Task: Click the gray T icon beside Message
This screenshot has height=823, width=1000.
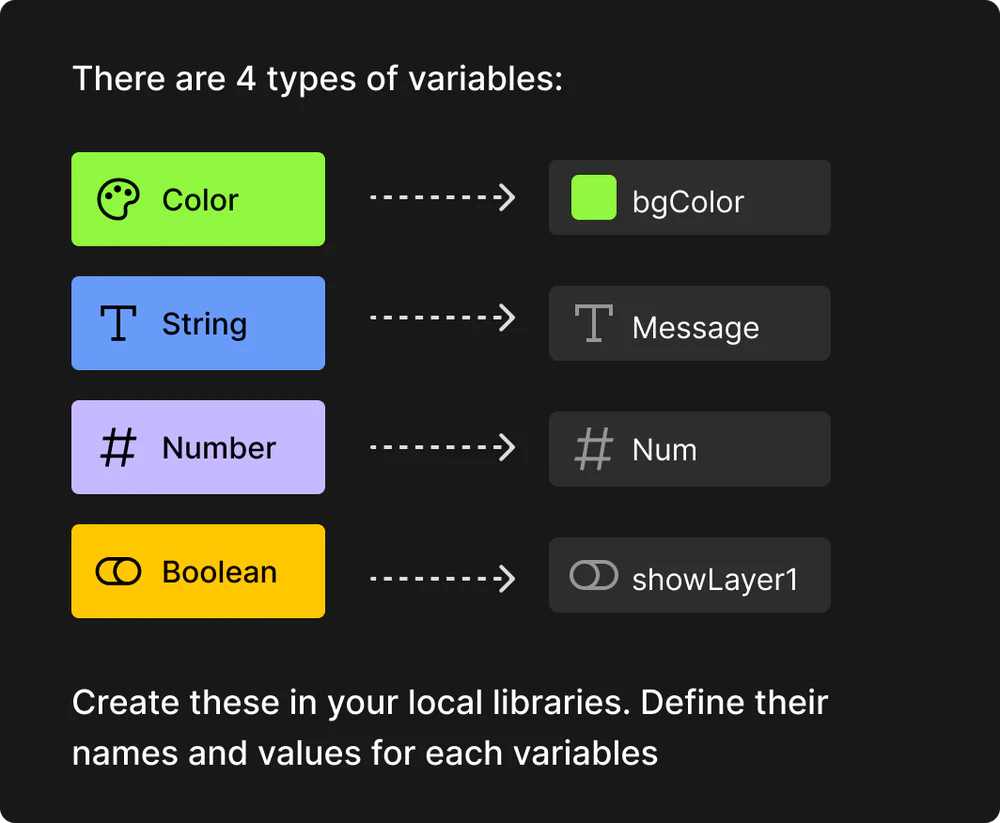Action: pyautogui.click(x=593, y=324)
